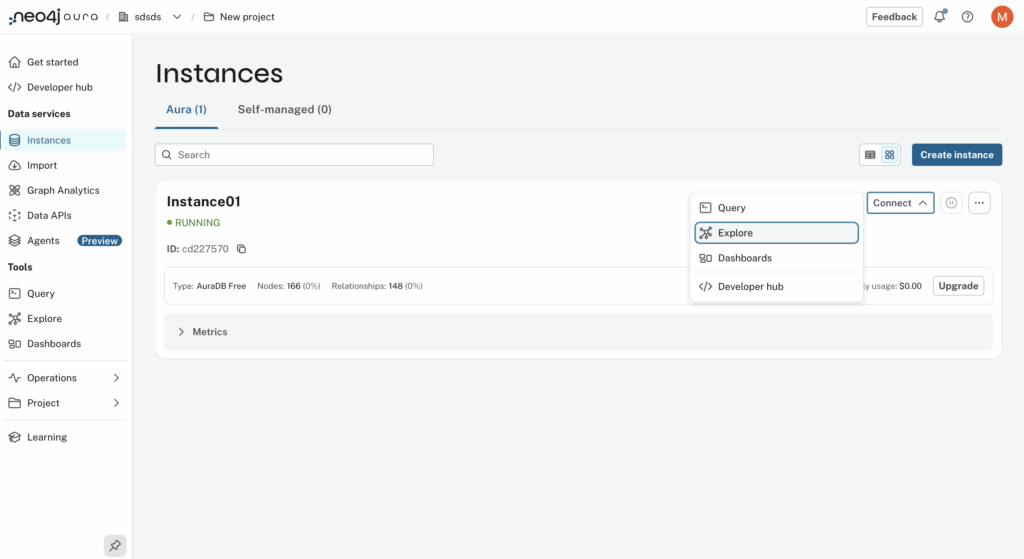The image size is (1024, 559).
Task: Open Graph Analytics in sidebar
Action: pos(63,190)
